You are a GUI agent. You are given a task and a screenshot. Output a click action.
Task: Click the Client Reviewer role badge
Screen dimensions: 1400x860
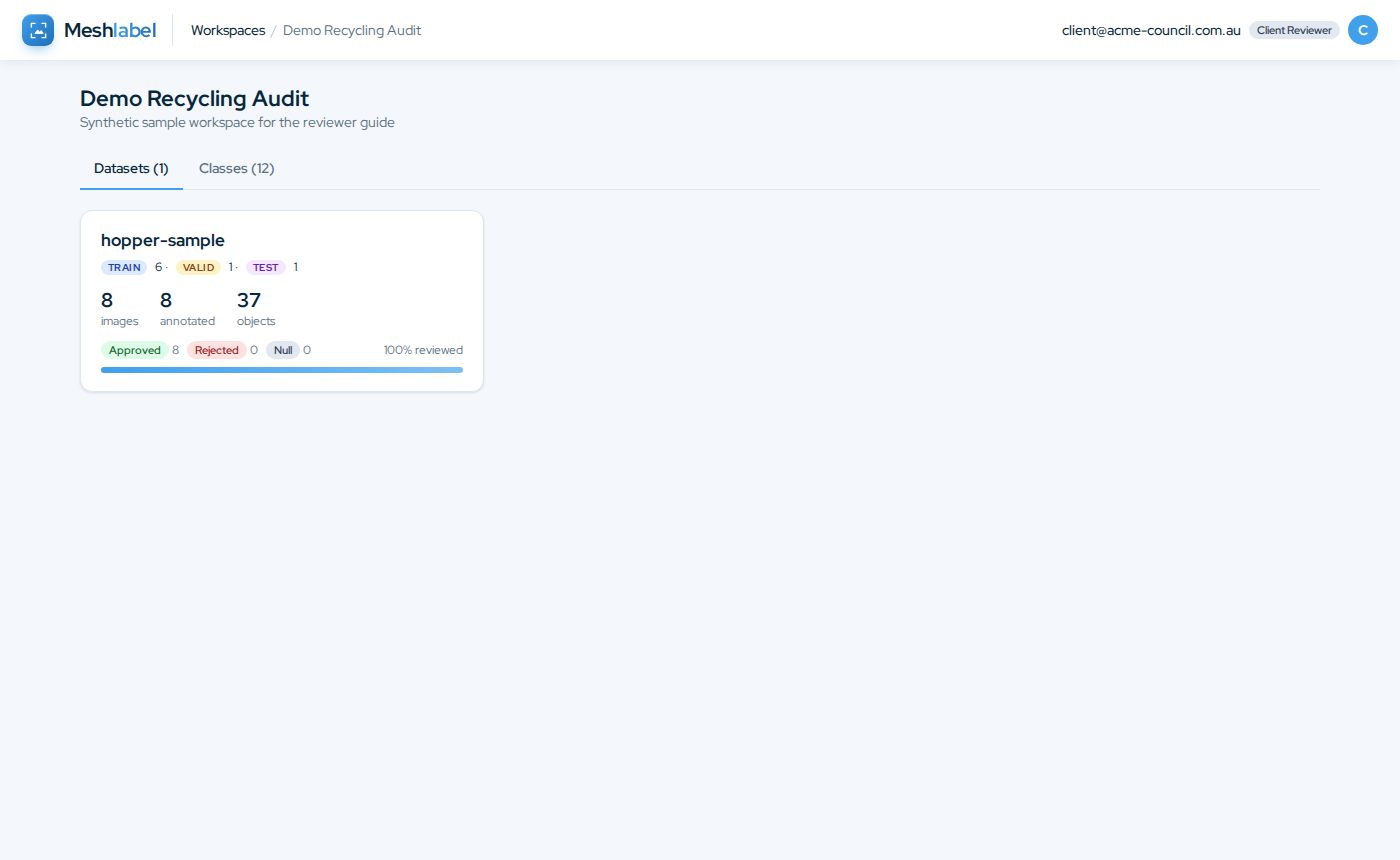[1294, 30]
